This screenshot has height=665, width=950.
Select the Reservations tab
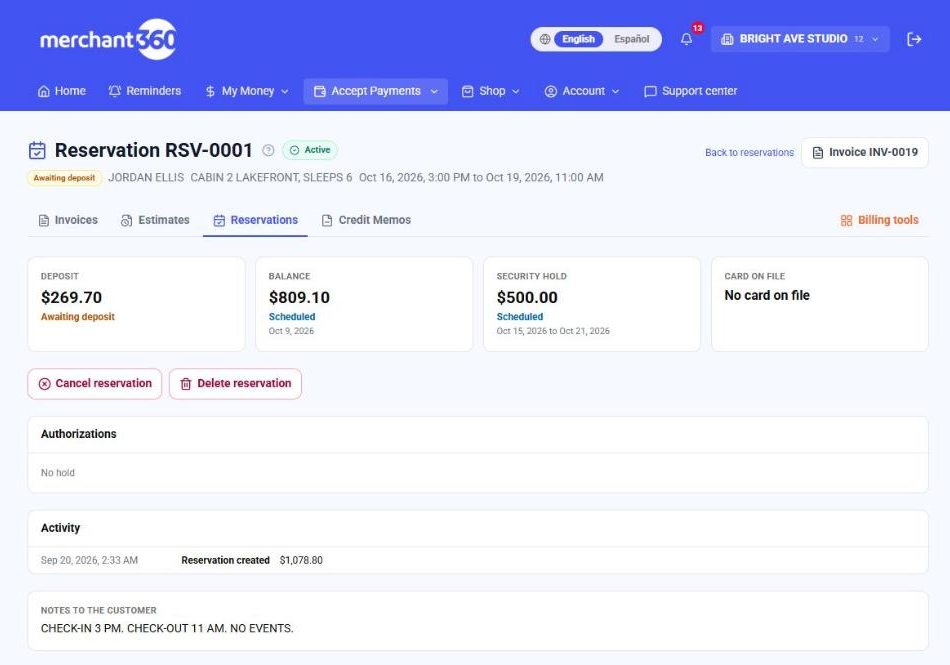pyautogui.click(x=255, y=220)
